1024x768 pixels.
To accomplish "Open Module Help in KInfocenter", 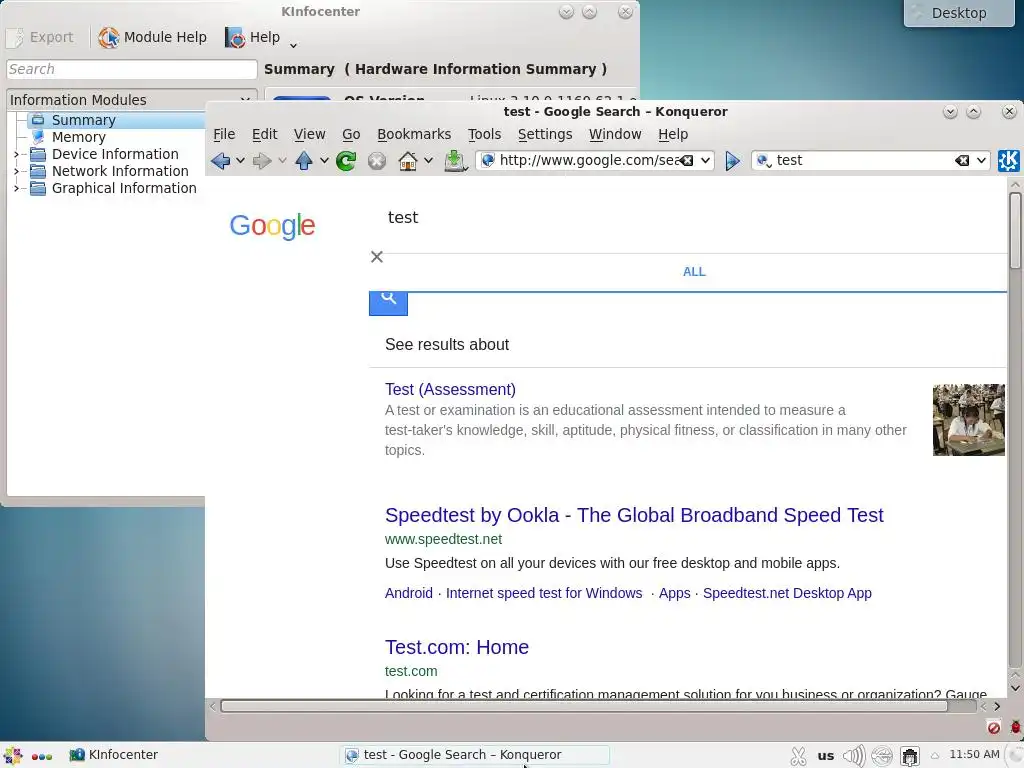I will click(x=152, y=37).
